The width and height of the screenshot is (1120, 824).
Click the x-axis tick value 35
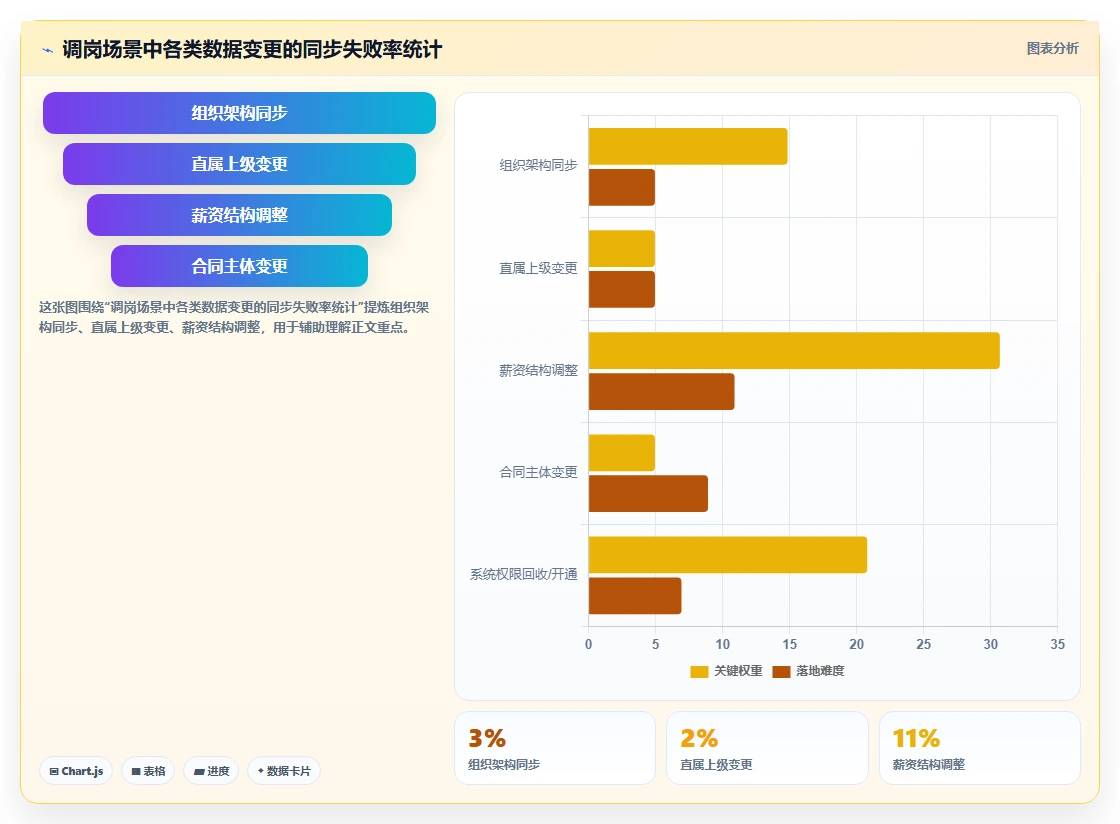1057,645
